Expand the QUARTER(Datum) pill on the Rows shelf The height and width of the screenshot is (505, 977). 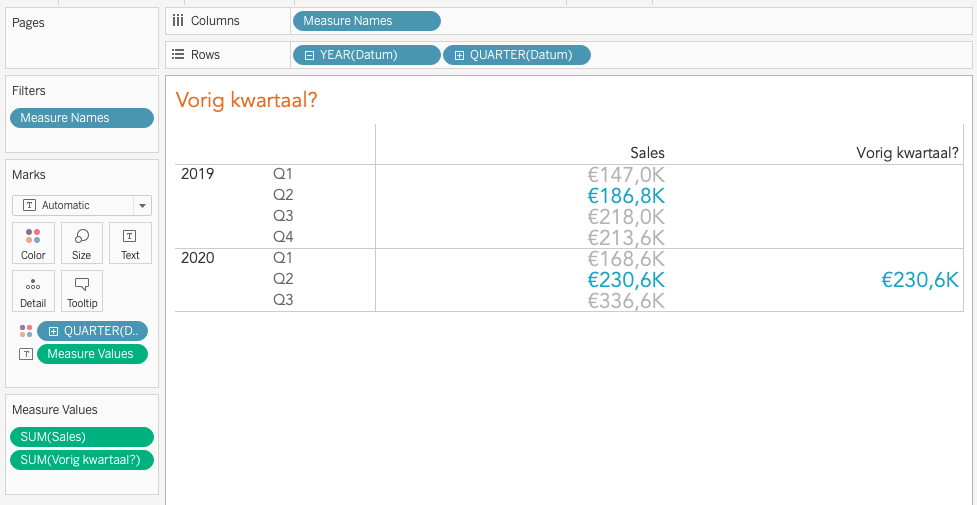459,55
